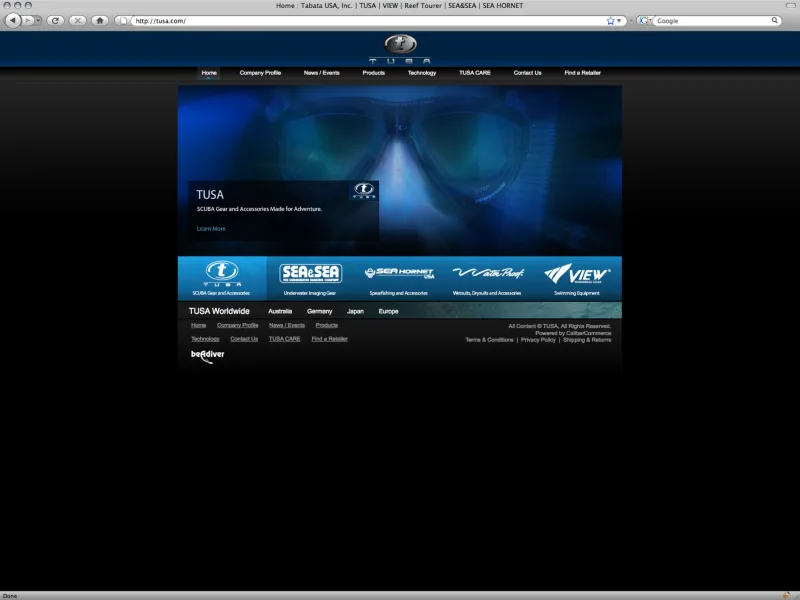The height and width of the screenshot is (600, 800).
Task: Click the URL address field
Action: [367, 21]
